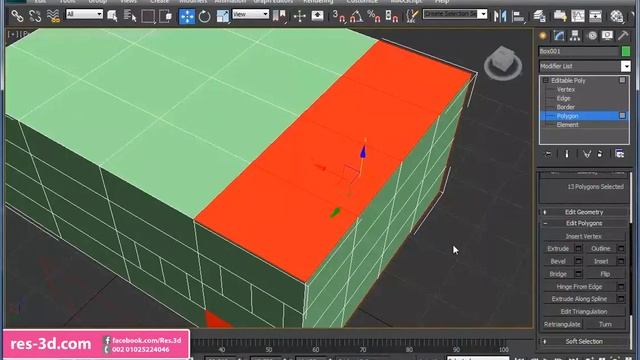The width and height of the screenshot is (640, 360).
Task: Click Make Unique icon below stack
Action: [587, 154]
